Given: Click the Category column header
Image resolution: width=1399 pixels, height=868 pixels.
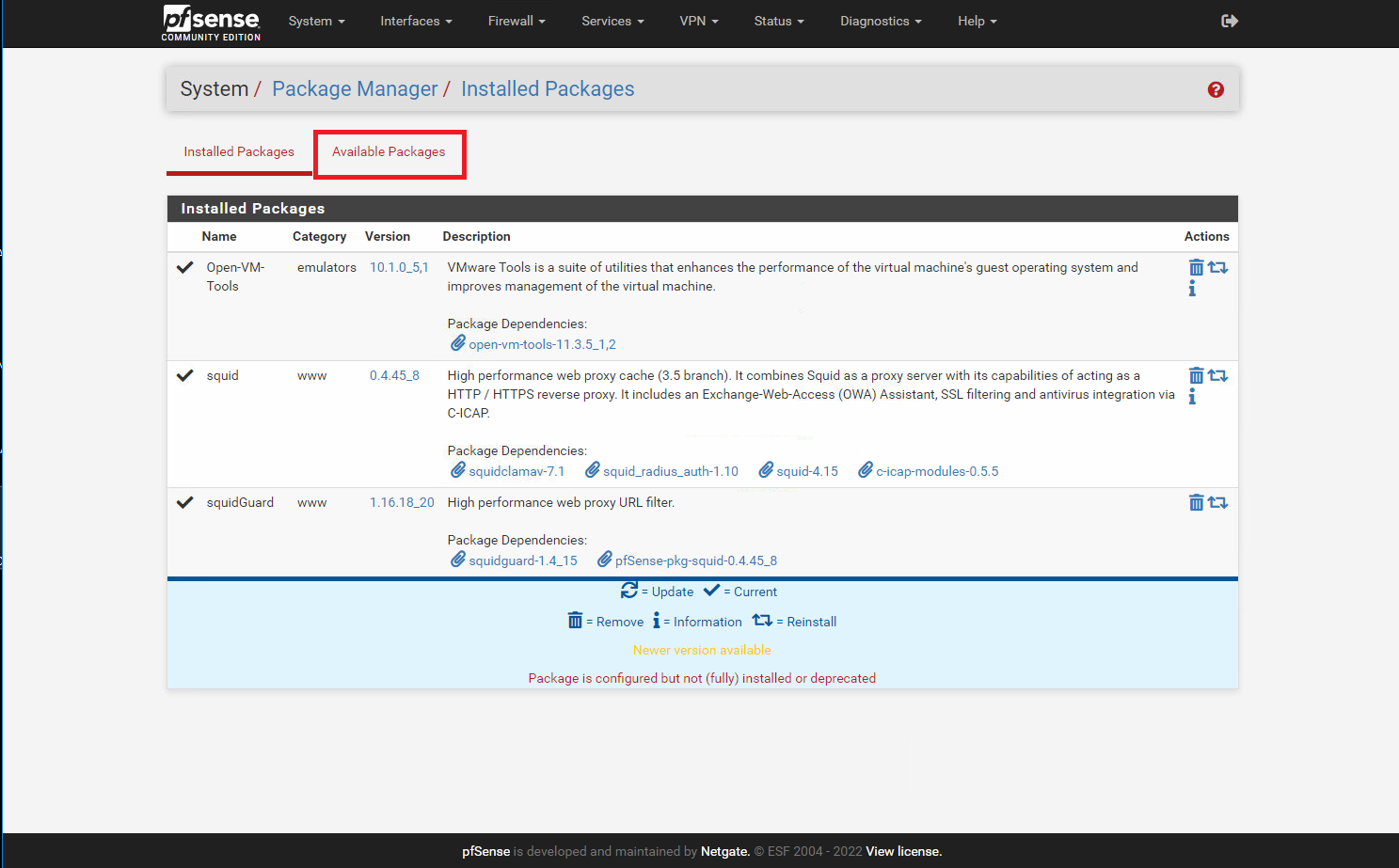Looking at the screenshot, I should coord(319,237).
